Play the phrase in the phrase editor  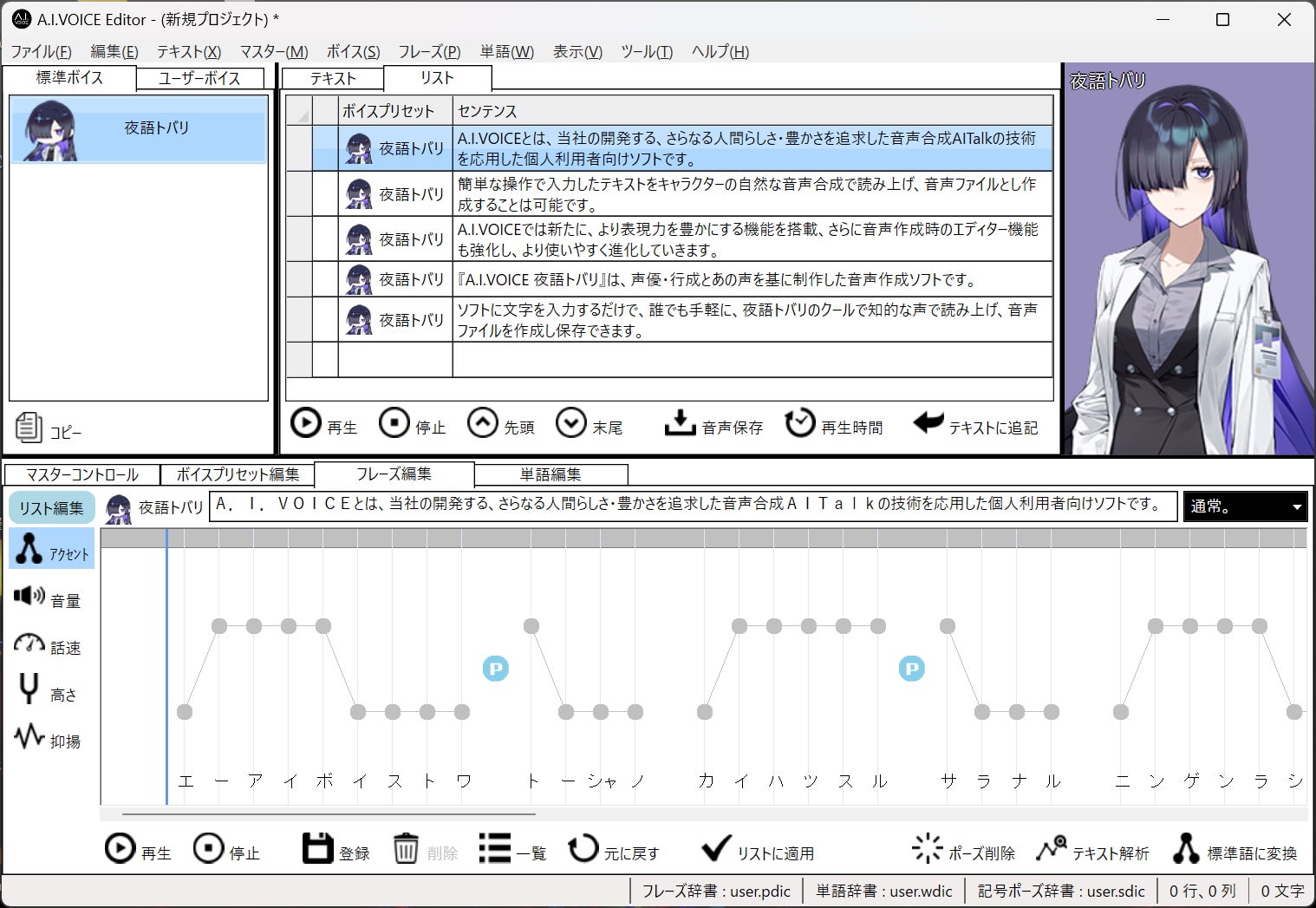click(x=138, y=849)
